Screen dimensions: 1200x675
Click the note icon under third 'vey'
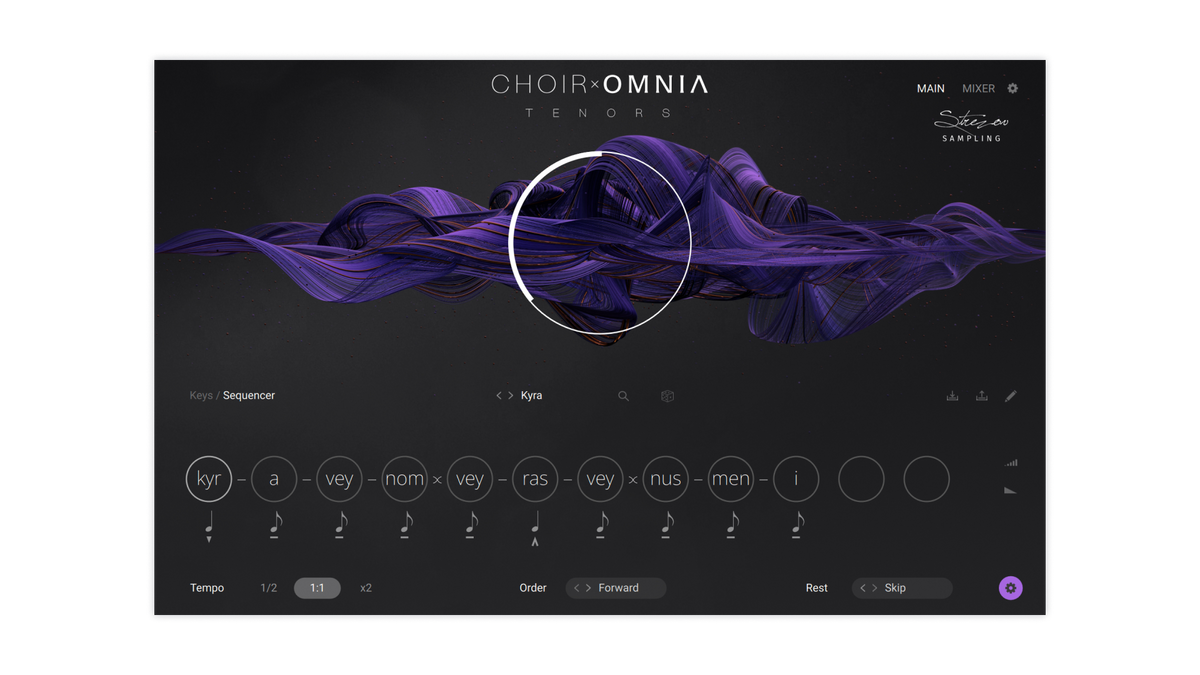tap(601, 524)
